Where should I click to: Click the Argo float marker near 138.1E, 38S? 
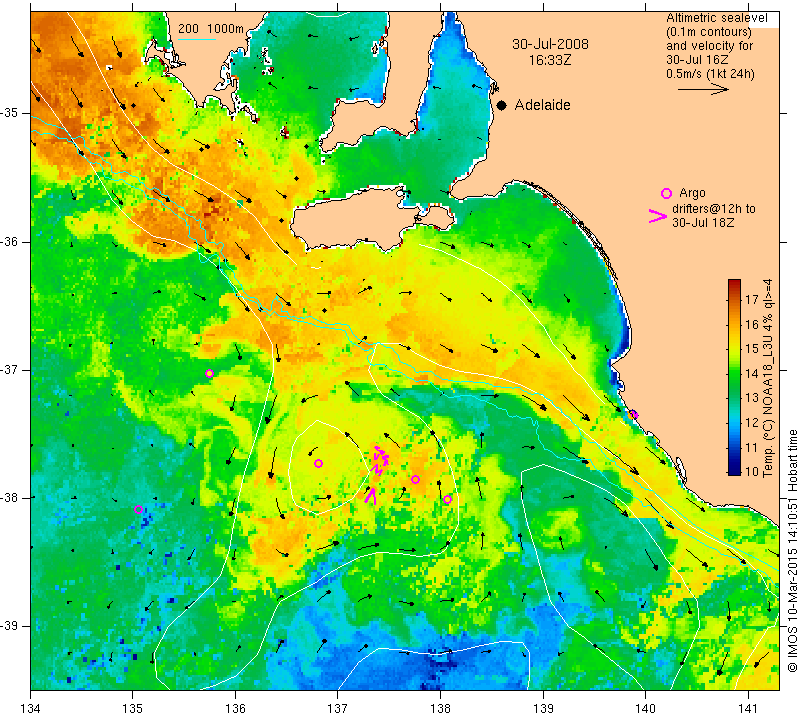[x=447, y=499]
